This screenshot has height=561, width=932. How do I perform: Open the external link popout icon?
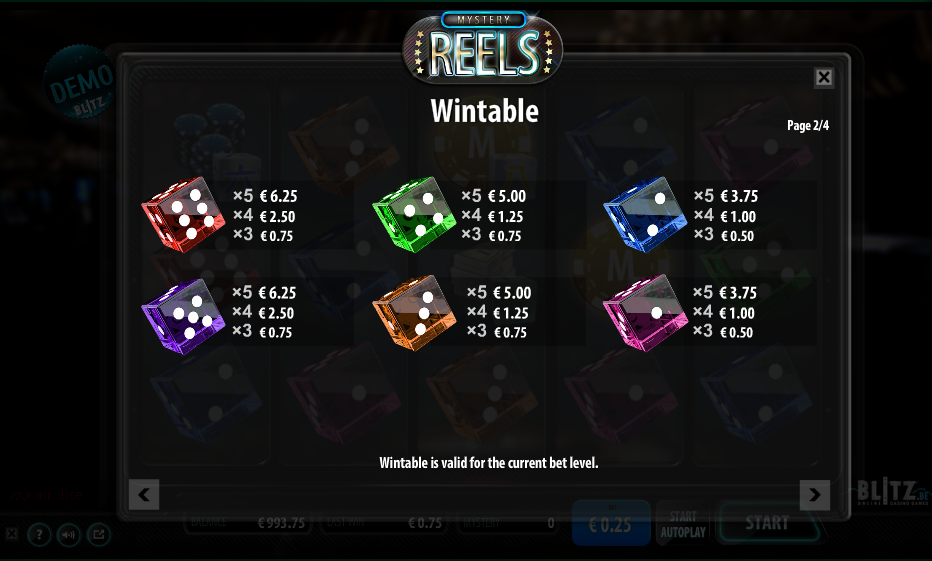point(99,535)
